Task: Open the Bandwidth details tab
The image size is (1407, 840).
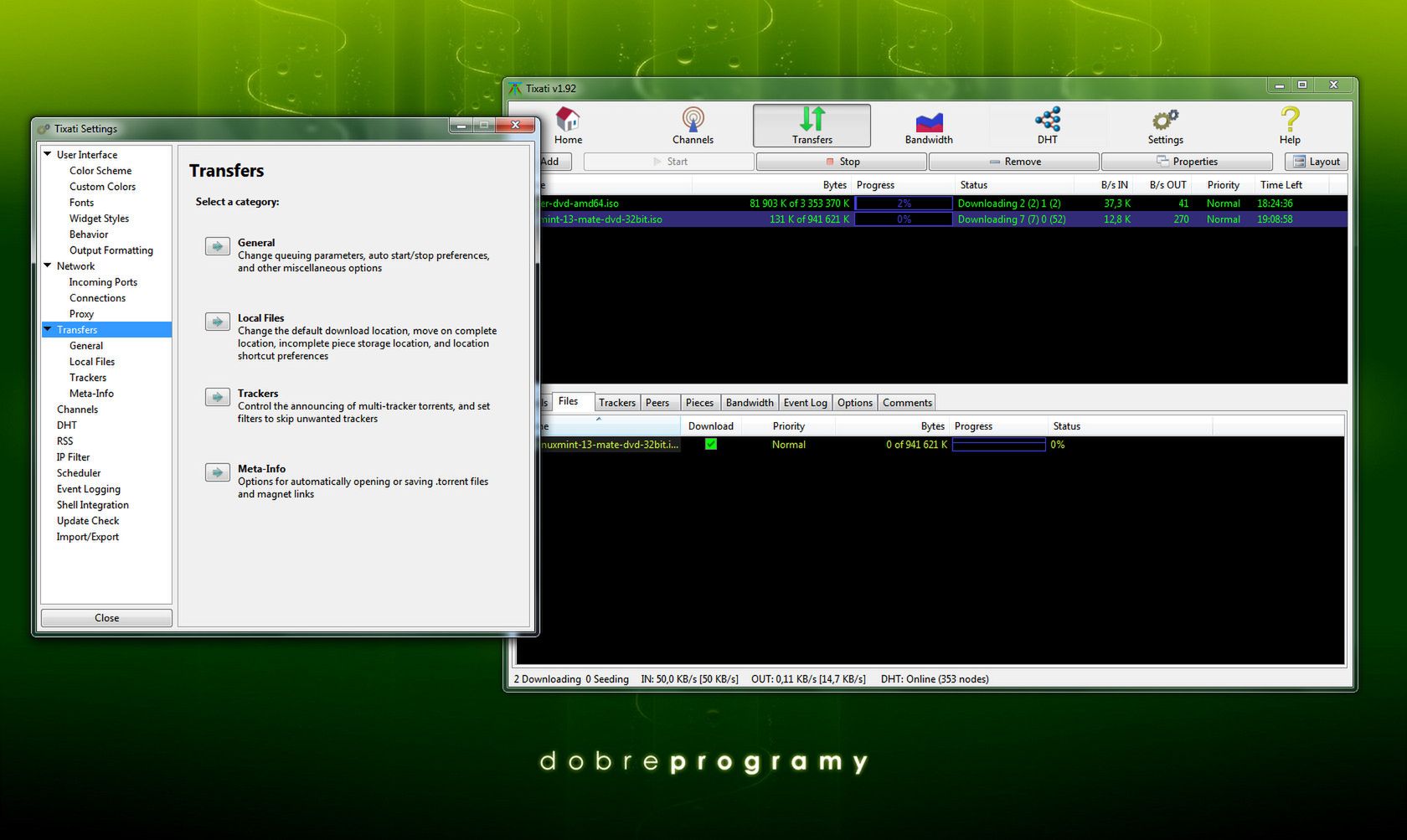Action: (750, 403)
